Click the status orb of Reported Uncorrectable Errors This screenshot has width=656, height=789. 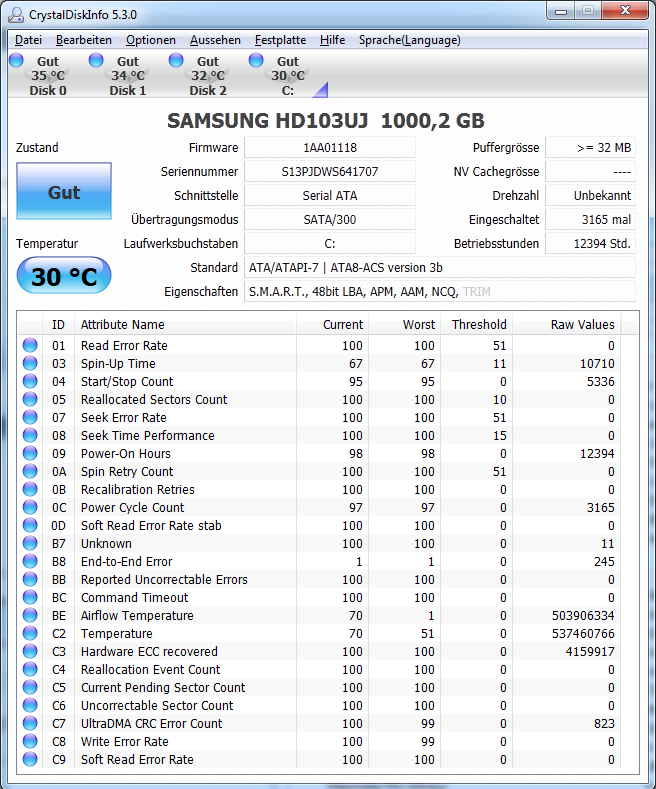pos(30,579)
